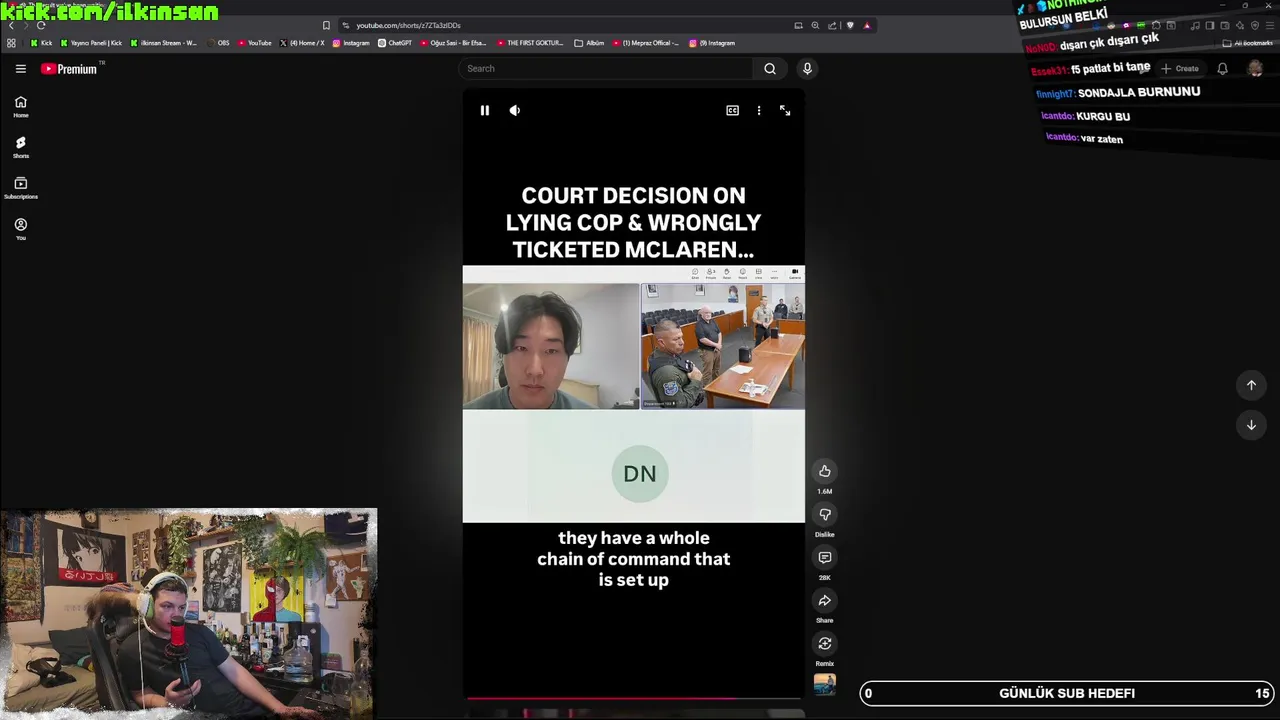Open the apps grid in bookmarks bar
The image size is (1280, 720).
(x=12, y=43)
